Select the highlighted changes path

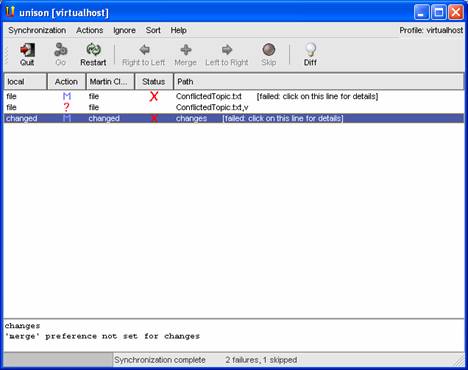(191, 118)
